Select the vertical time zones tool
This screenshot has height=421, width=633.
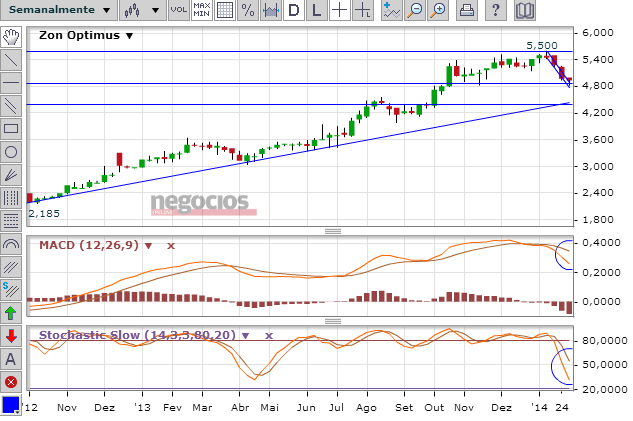coord(11,198)
